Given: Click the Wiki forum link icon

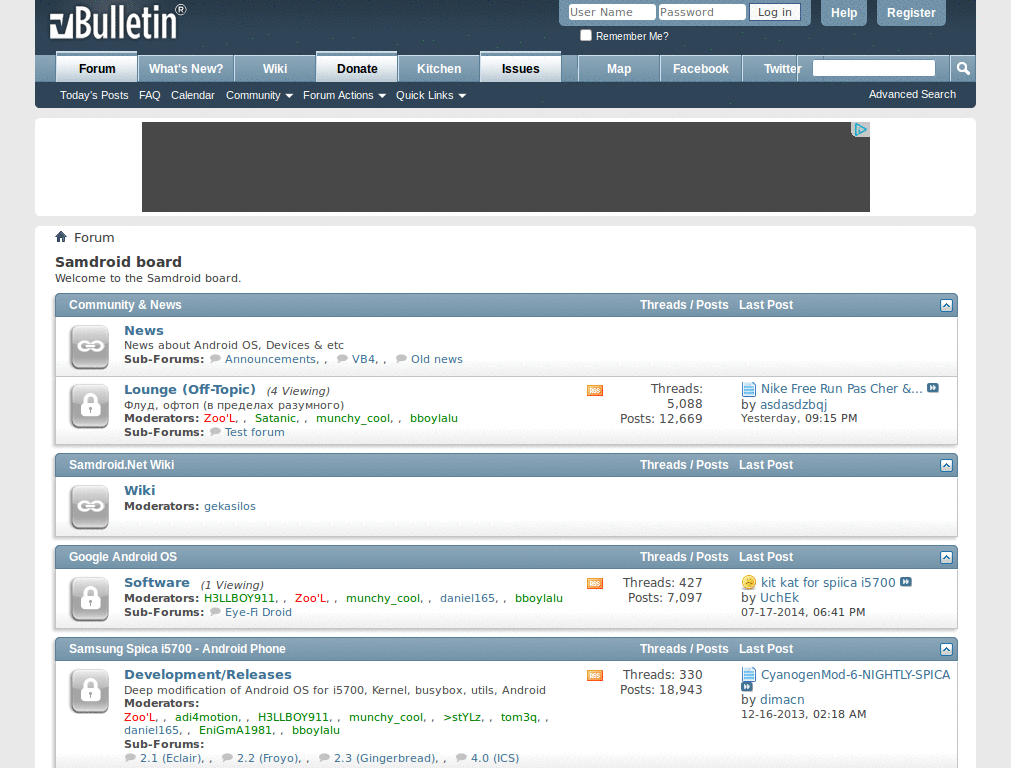Looking at the screenshot, I should (x=90, y=506).
